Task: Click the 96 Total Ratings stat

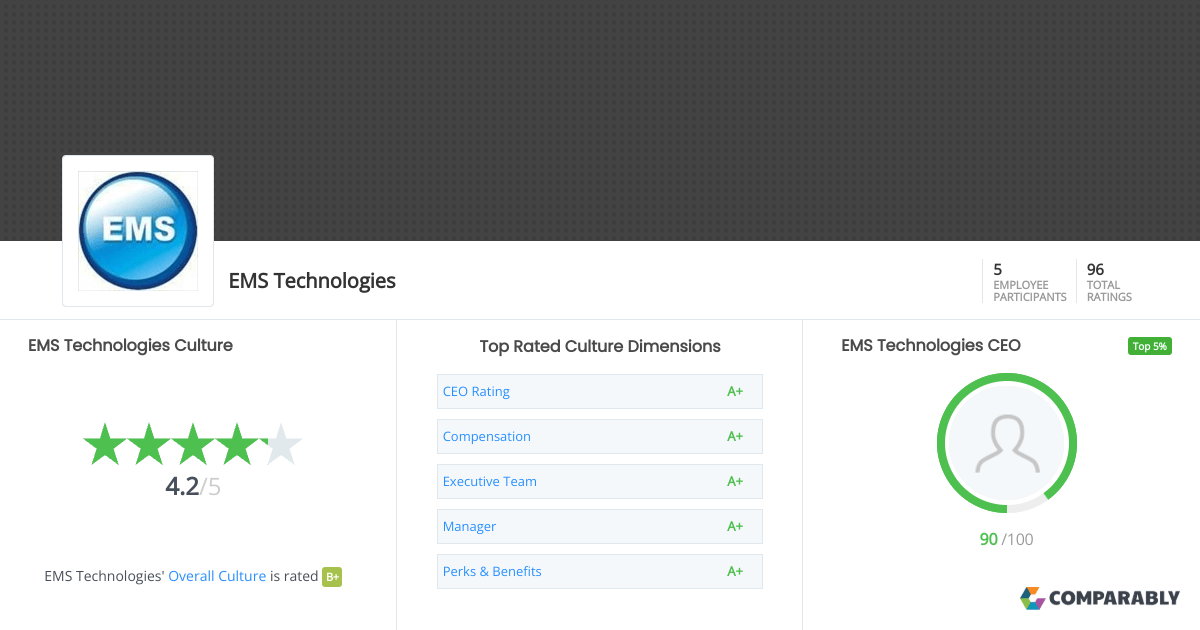Action: click(x=1108, y=281)
